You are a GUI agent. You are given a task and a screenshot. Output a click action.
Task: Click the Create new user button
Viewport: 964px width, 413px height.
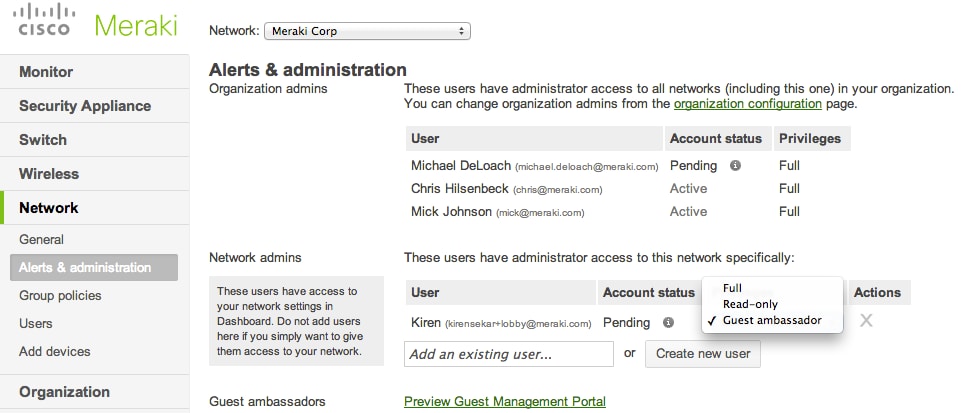tap(703, 354)
